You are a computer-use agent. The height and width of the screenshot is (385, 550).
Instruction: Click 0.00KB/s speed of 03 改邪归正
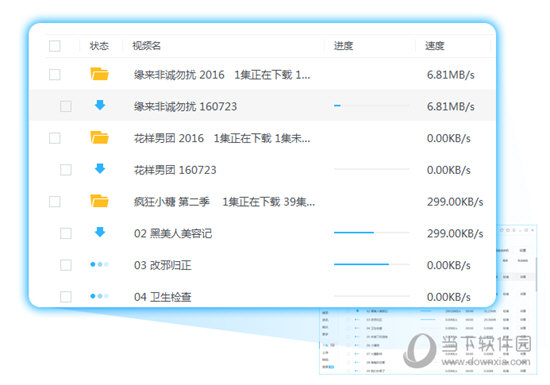[x=449, y=265]
